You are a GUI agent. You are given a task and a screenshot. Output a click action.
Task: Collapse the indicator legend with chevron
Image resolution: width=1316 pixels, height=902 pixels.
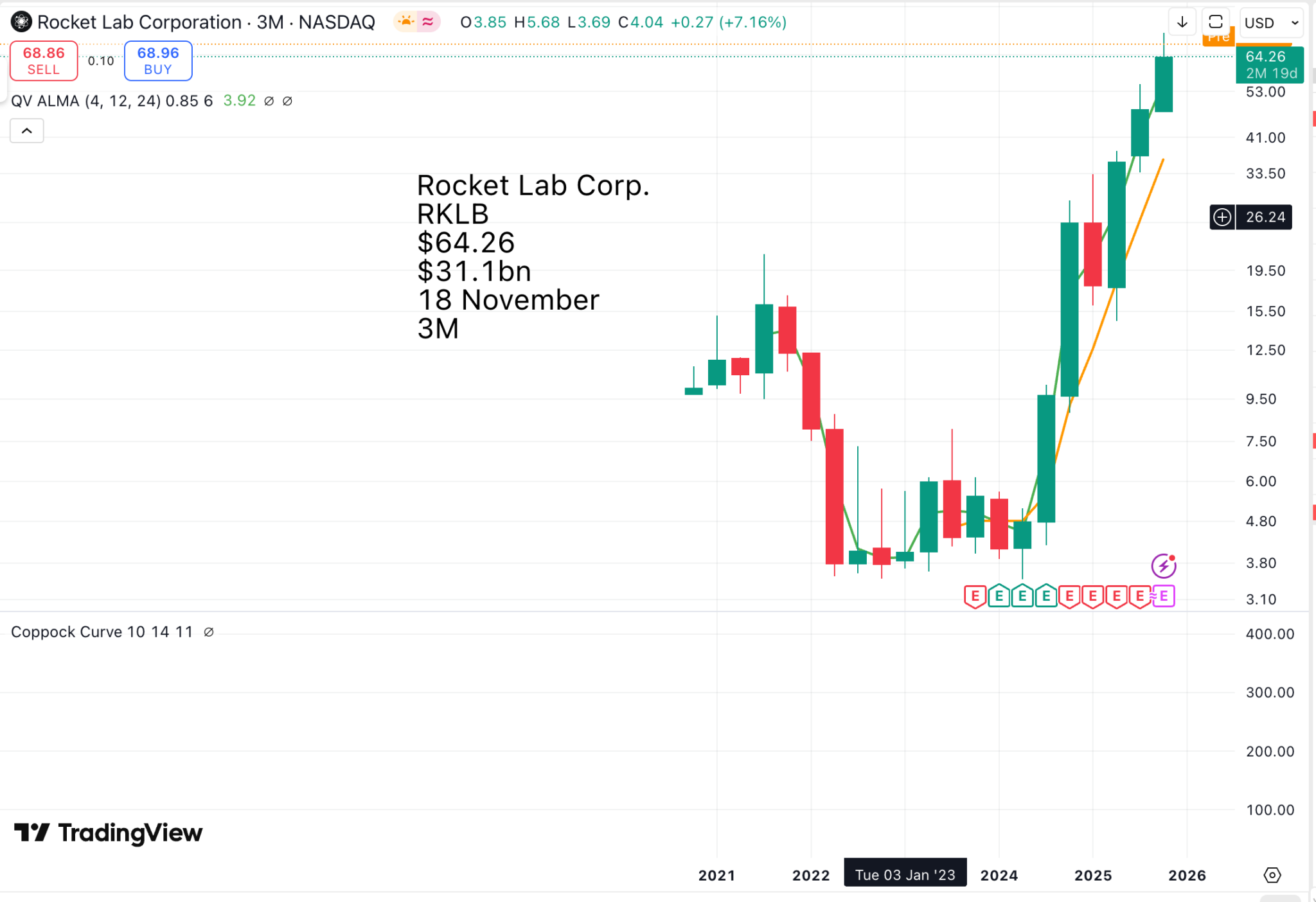click(27, 131)
